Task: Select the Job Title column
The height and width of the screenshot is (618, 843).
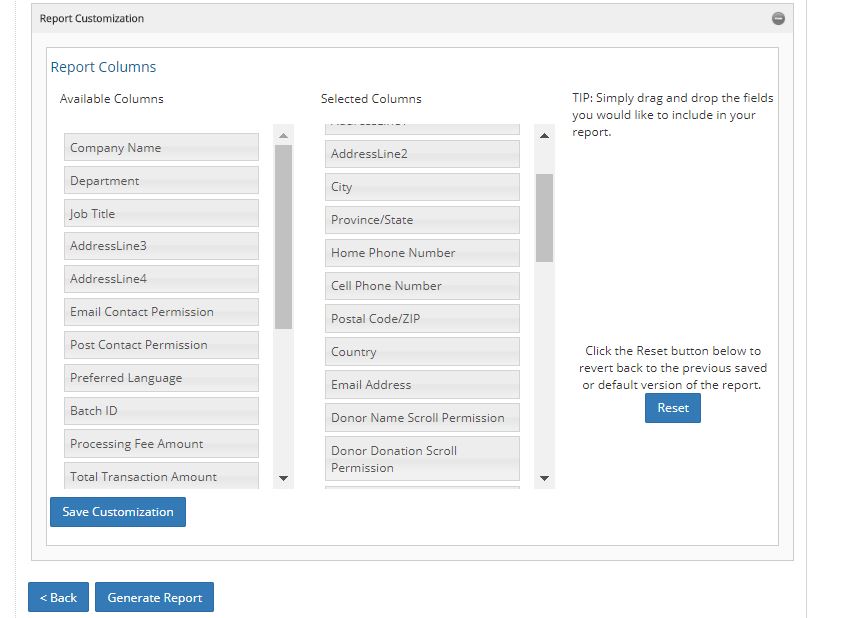Action: tap(161, 213)
